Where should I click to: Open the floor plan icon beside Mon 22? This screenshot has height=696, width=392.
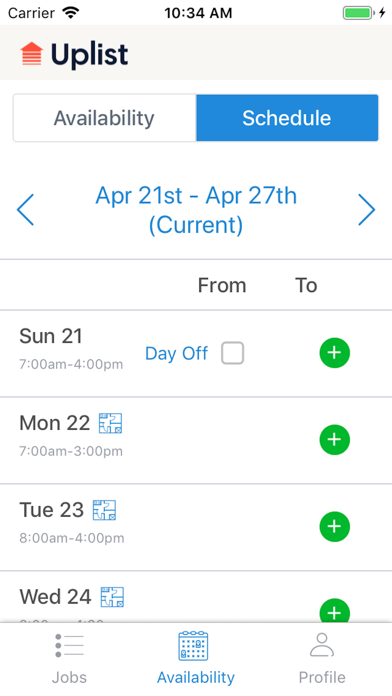111,423
